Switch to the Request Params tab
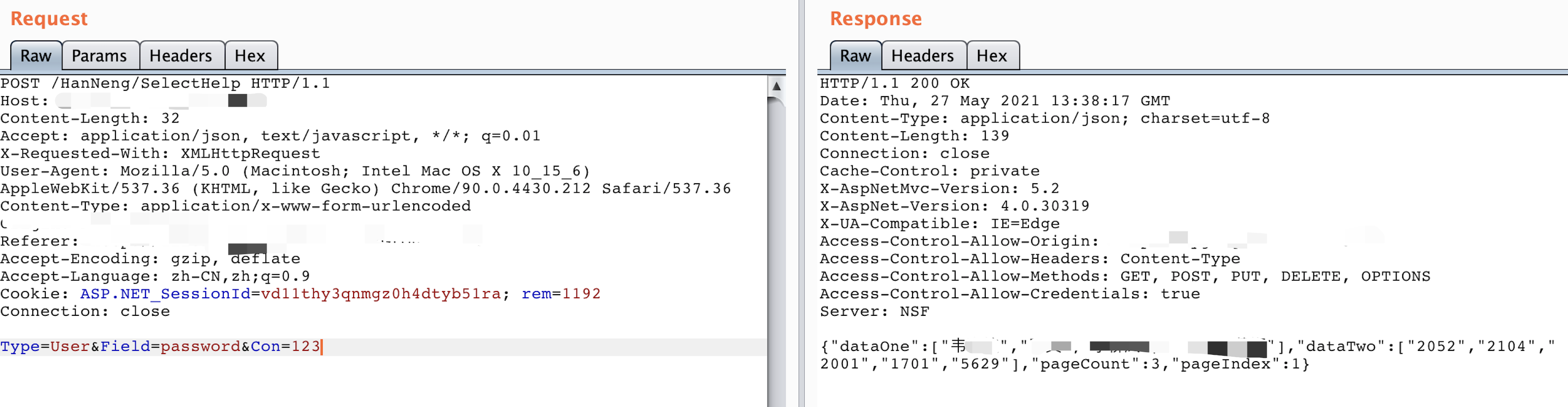The image size is (1568, 407). [99, 56]
